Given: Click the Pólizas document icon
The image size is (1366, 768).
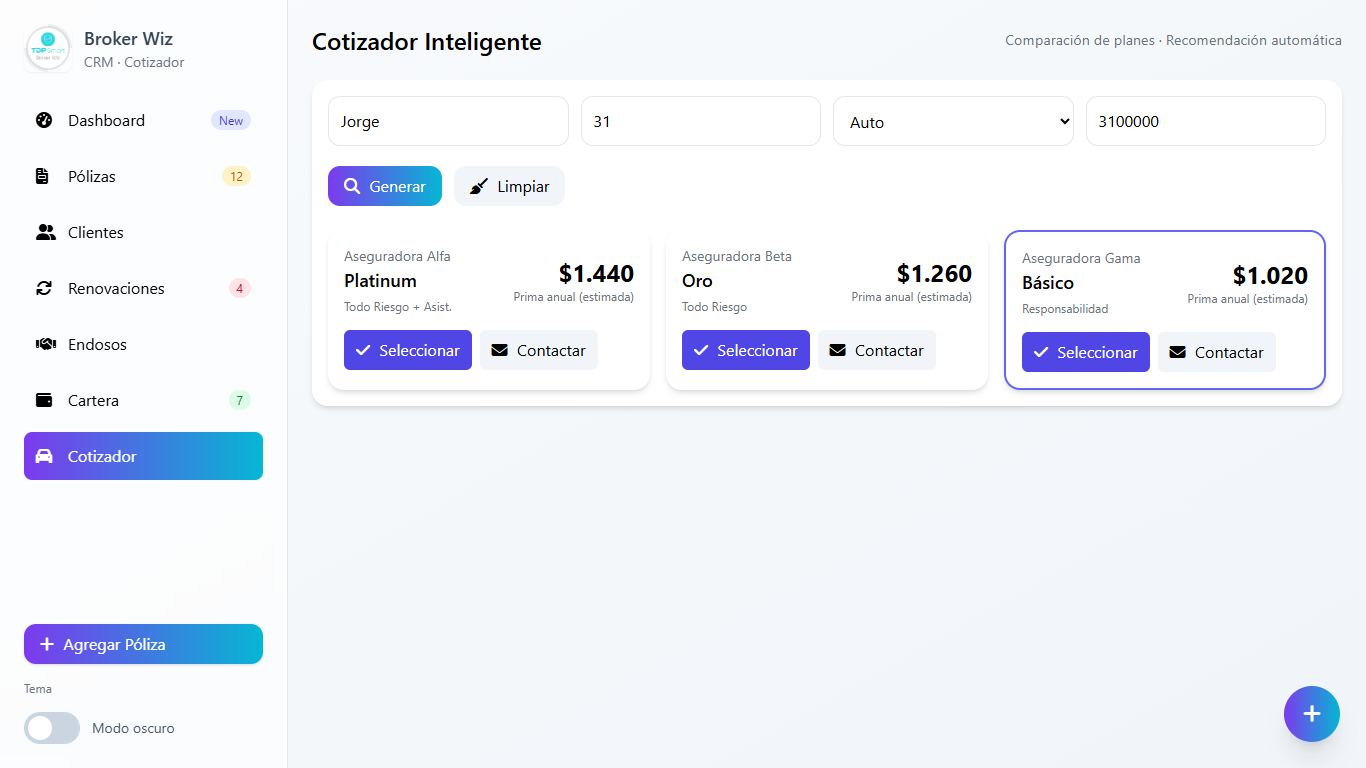Looking at the screenshot, I should [x=43, y=177].
